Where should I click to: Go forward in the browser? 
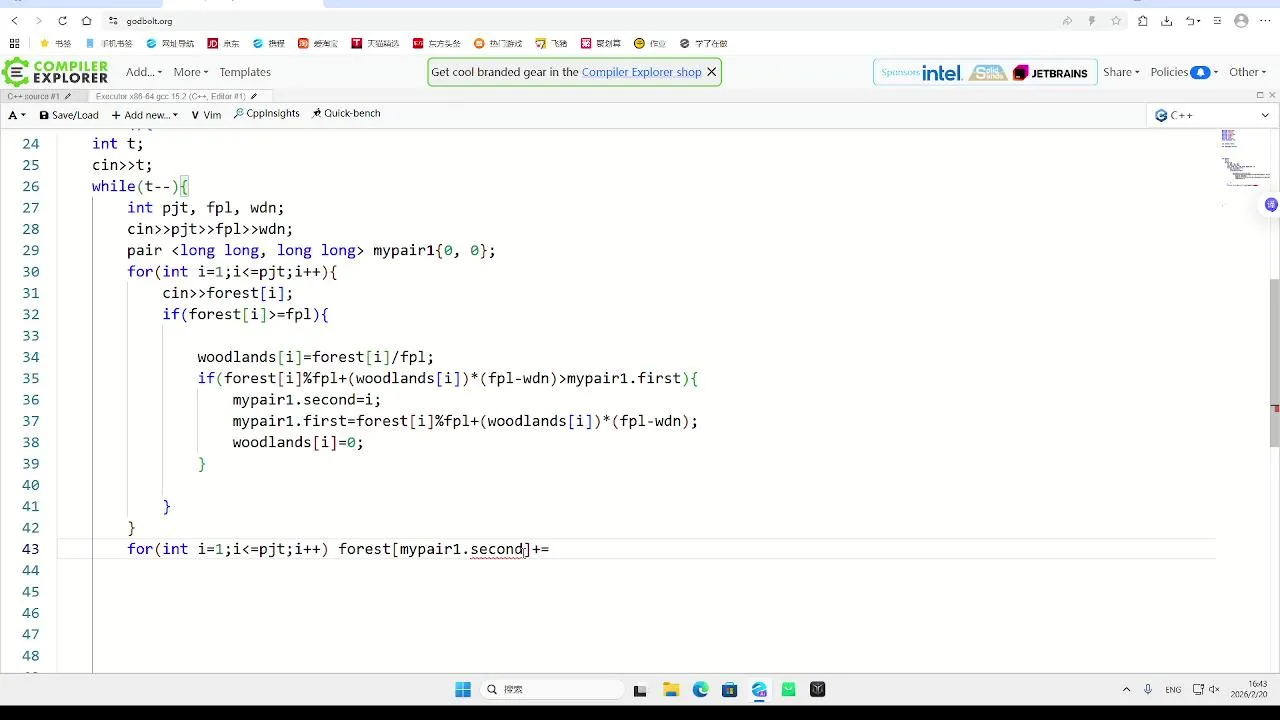(38, 21)
